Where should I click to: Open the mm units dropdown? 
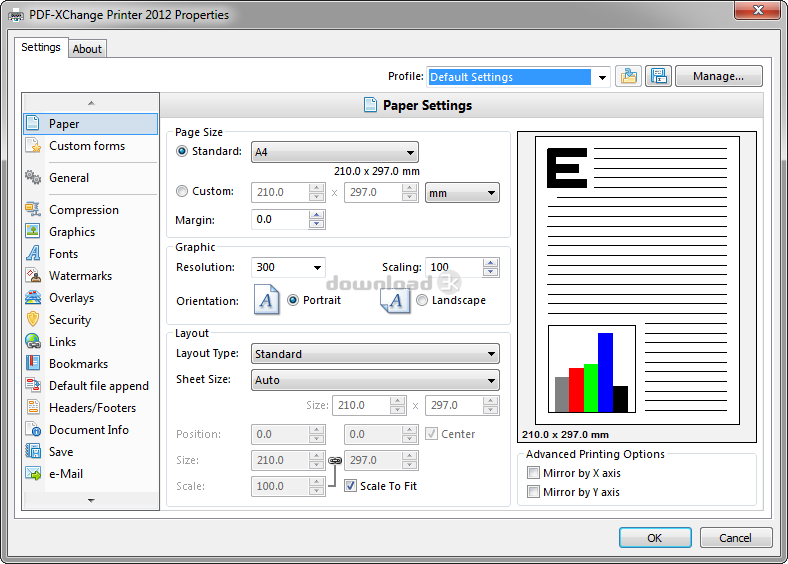(x=462, y=193)
